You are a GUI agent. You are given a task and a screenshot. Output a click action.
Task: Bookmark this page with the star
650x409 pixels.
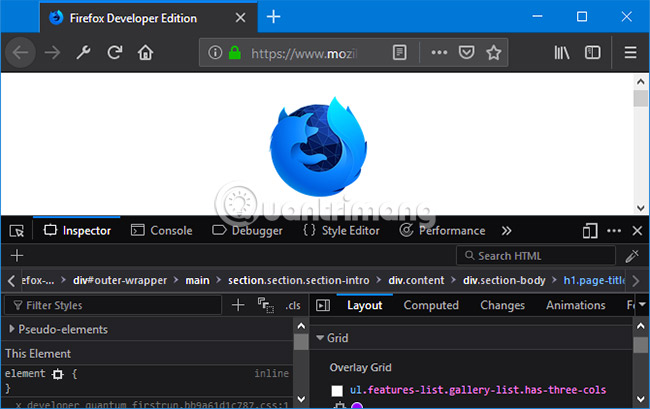[493, 53]
